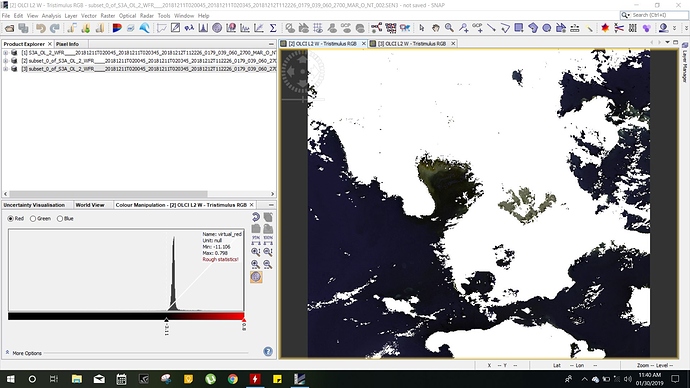This screenshot has width=690, height=388.
Task: Click the Magic Wand tool icon
Action: pos(589,28)
